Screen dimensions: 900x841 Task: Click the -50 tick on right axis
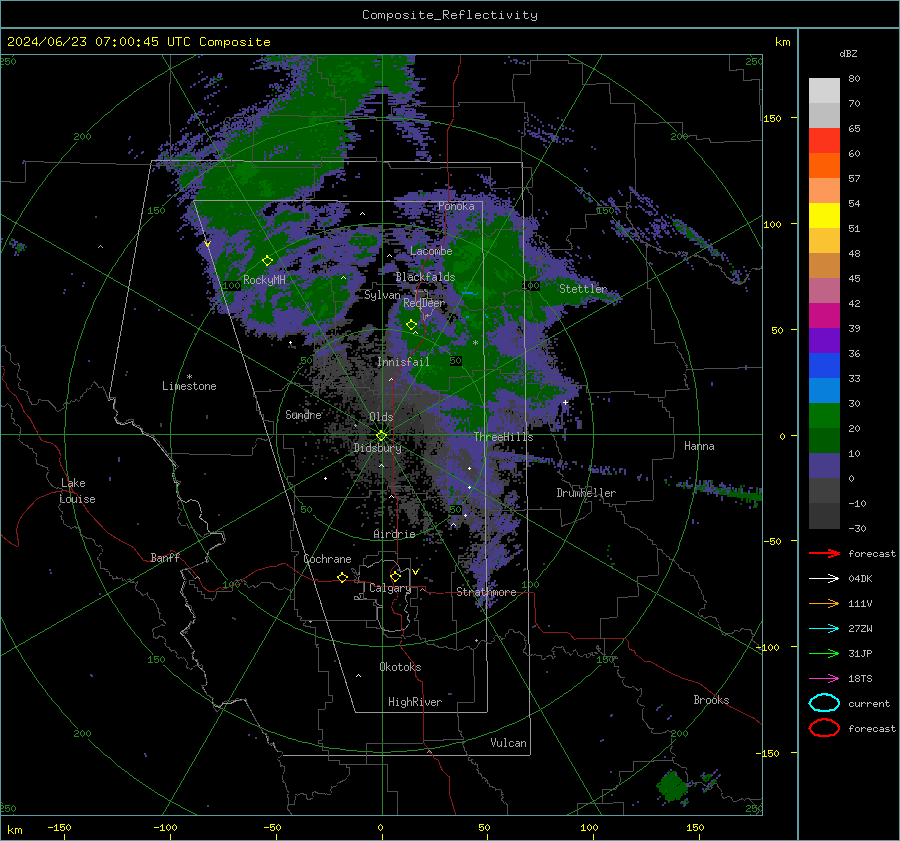[772, 541]
